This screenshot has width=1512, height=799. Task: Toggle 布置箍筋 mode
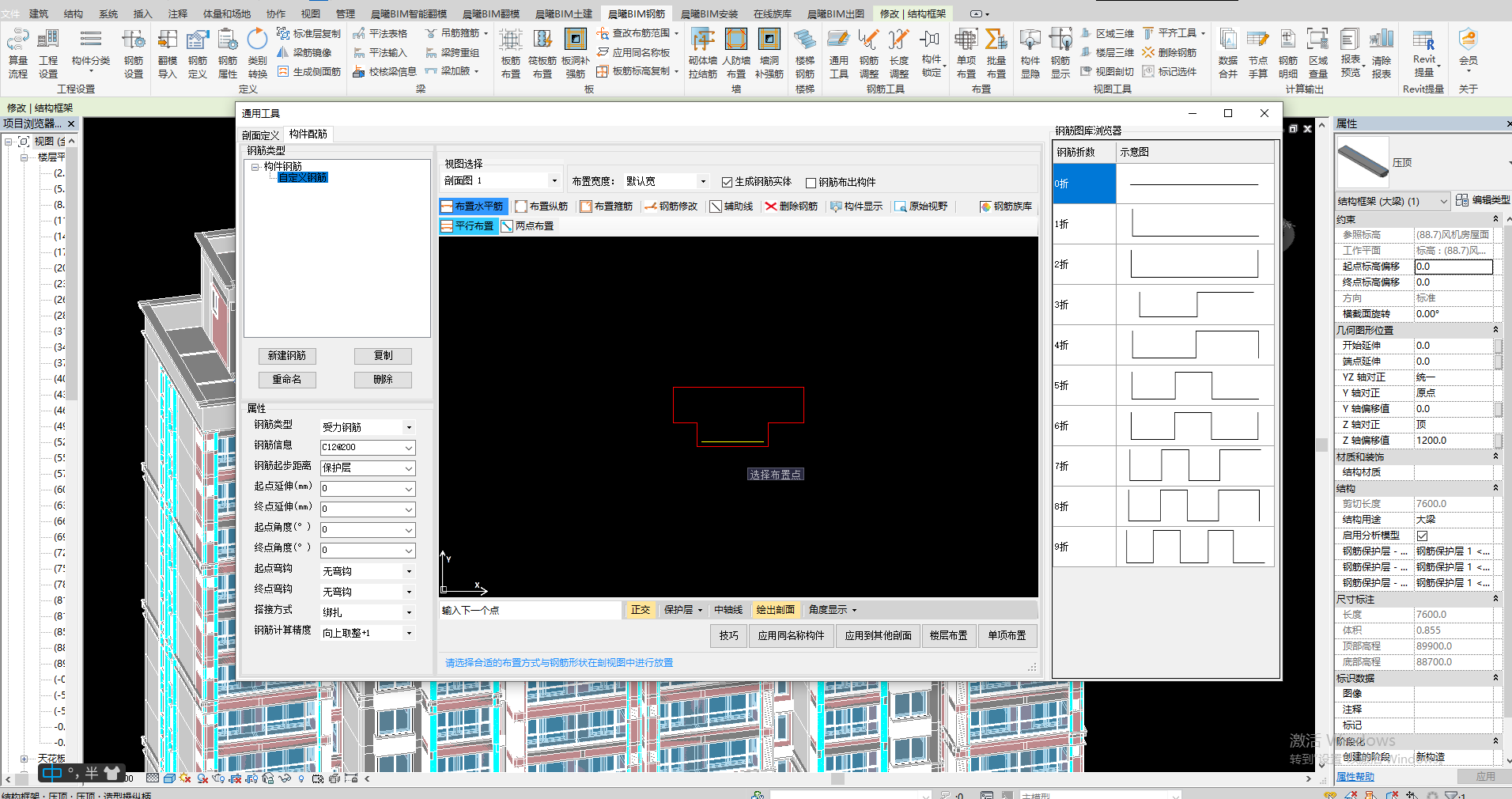[607, 206]
